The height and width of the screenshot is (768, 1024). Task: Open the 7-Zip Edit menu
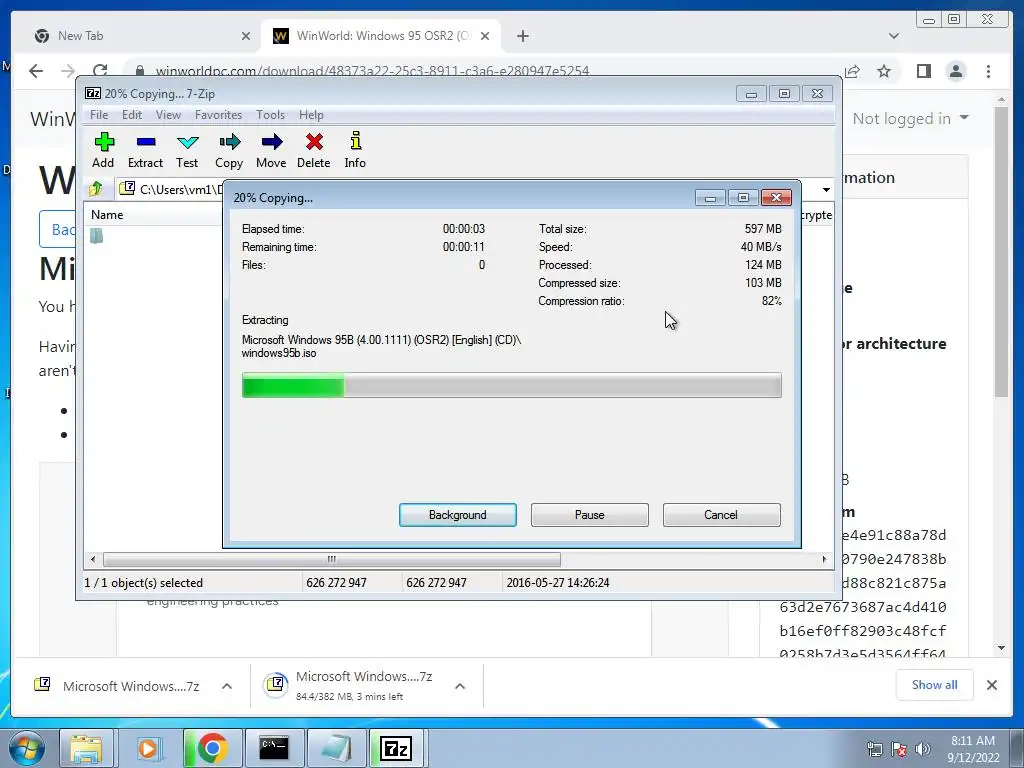pos(132,115)
